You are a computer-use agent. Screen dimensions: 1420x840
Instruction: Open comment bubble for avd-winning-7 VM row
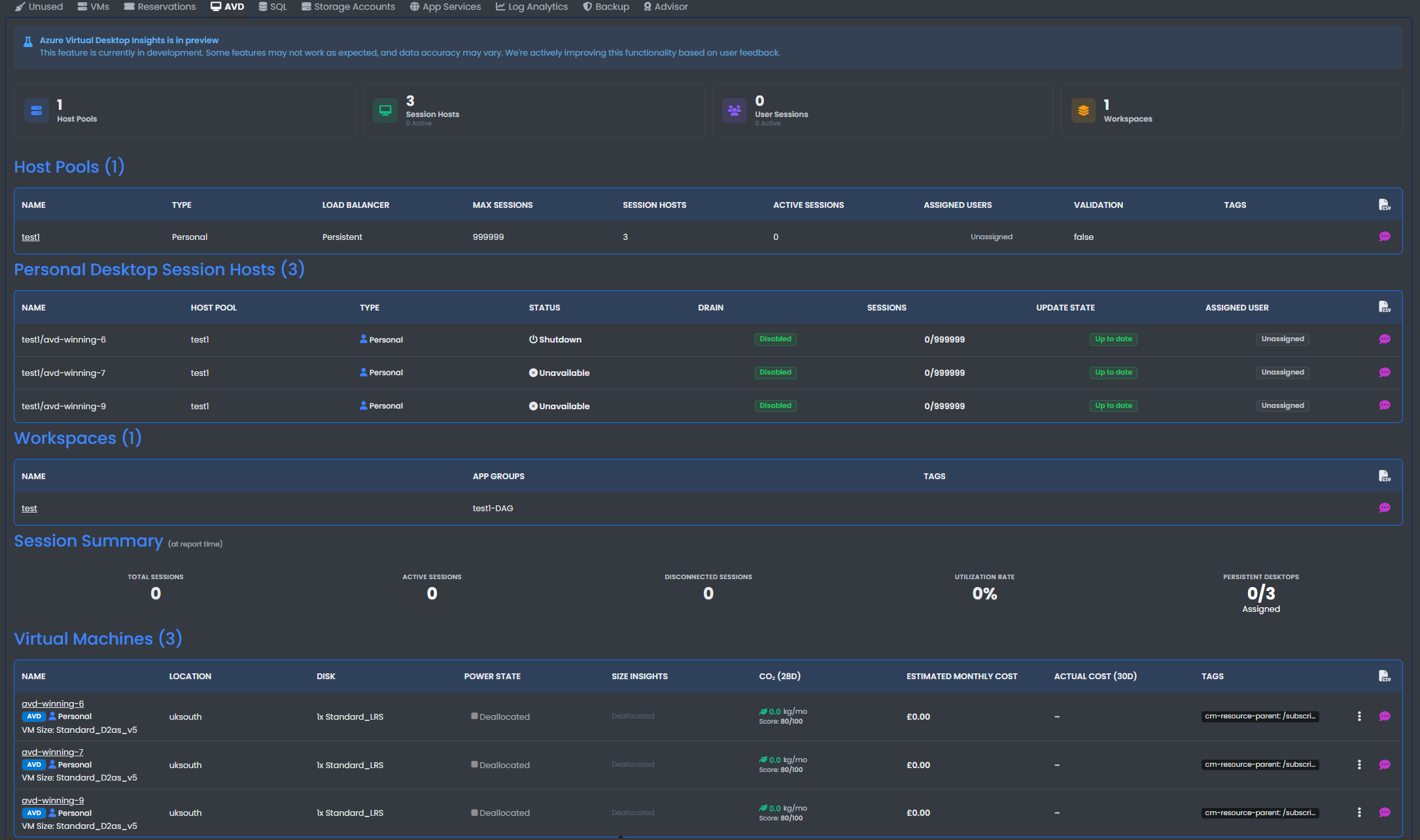(1385, 765)
